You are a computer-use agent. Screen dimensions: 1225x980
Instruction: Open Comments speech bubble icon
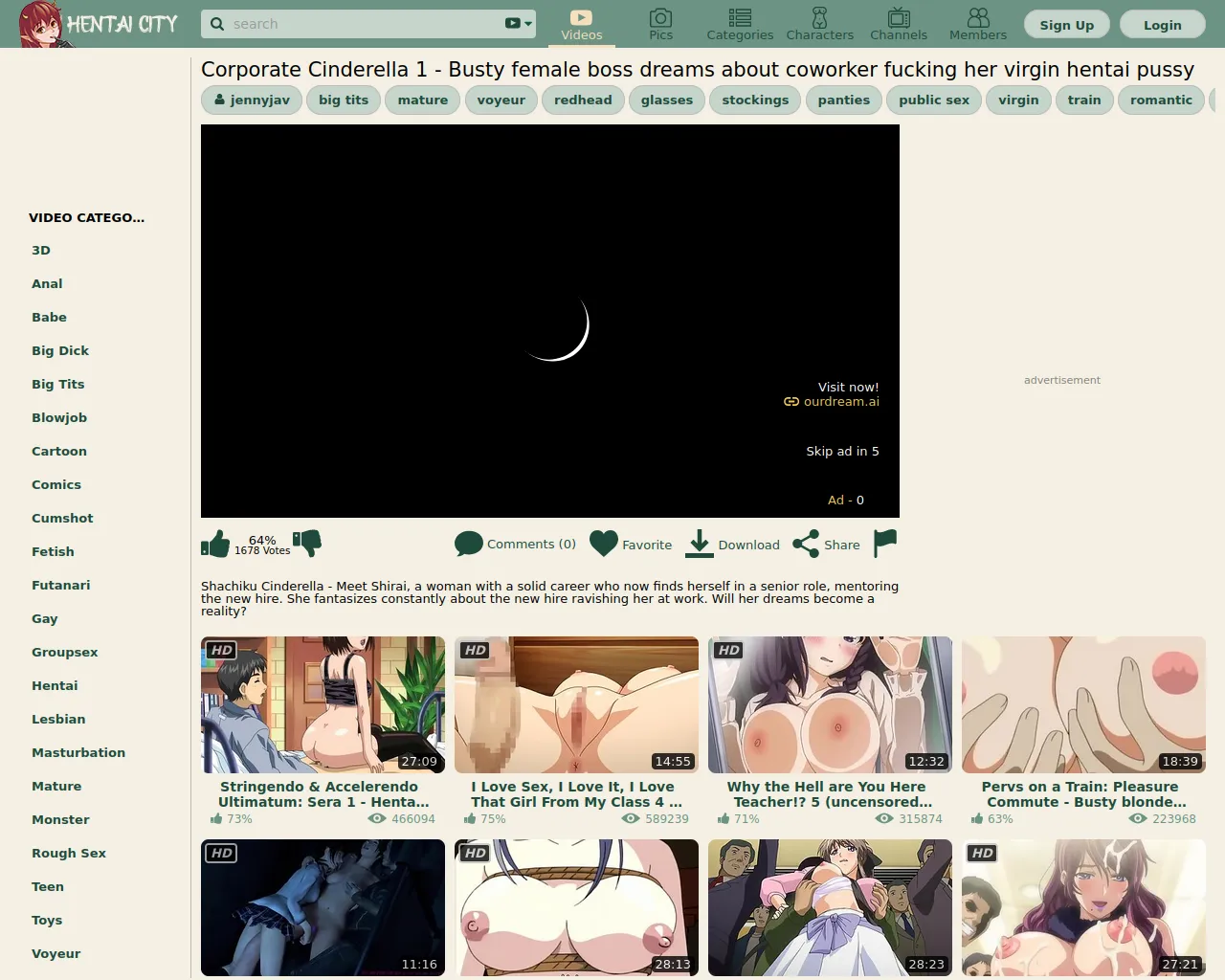(x=468, y=544)
